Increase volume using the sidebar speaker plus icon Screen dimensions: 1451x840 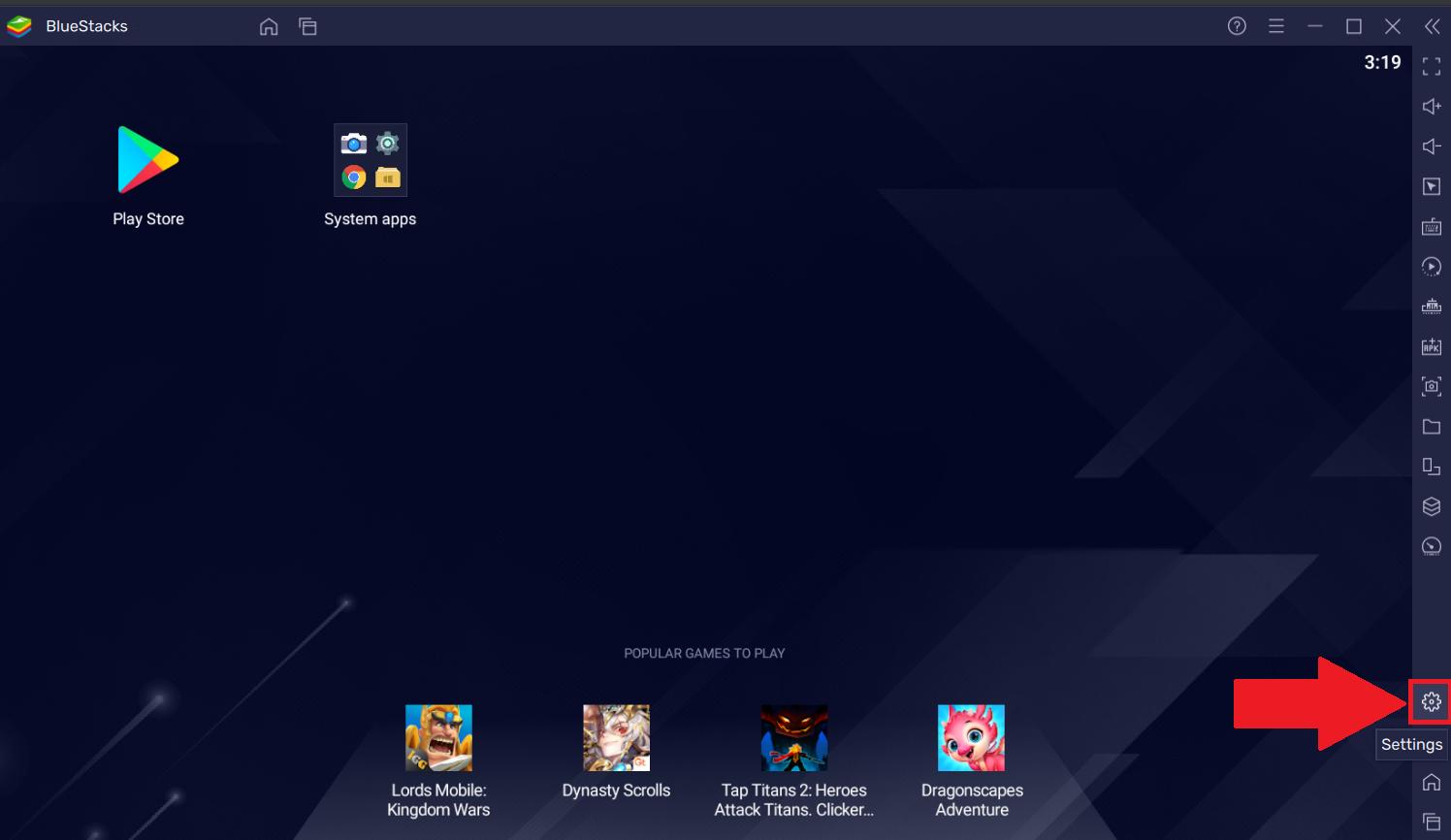point(1432,107)
